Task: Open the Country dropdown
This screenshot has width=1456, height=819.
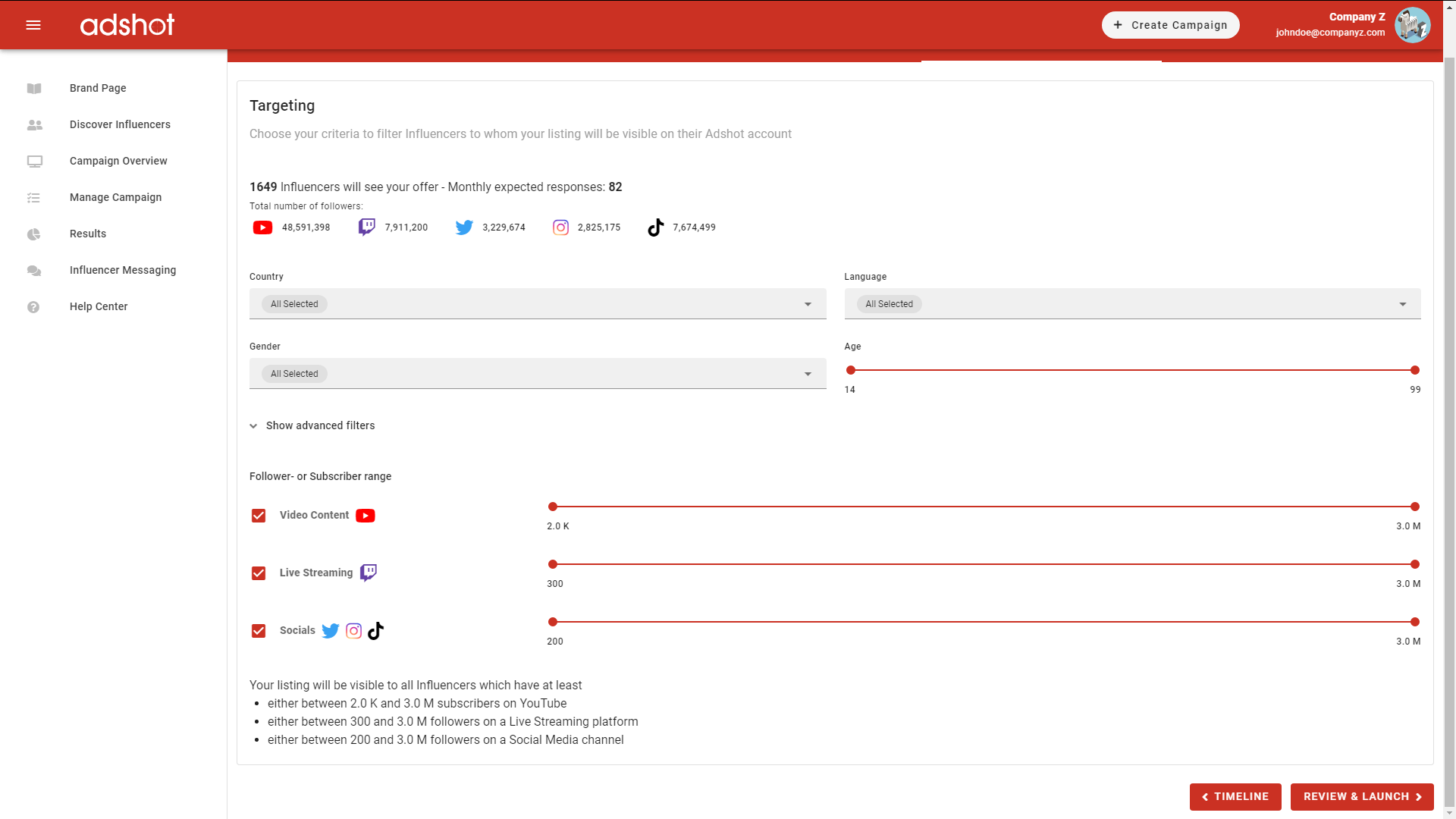Action: tap(538, 304)
